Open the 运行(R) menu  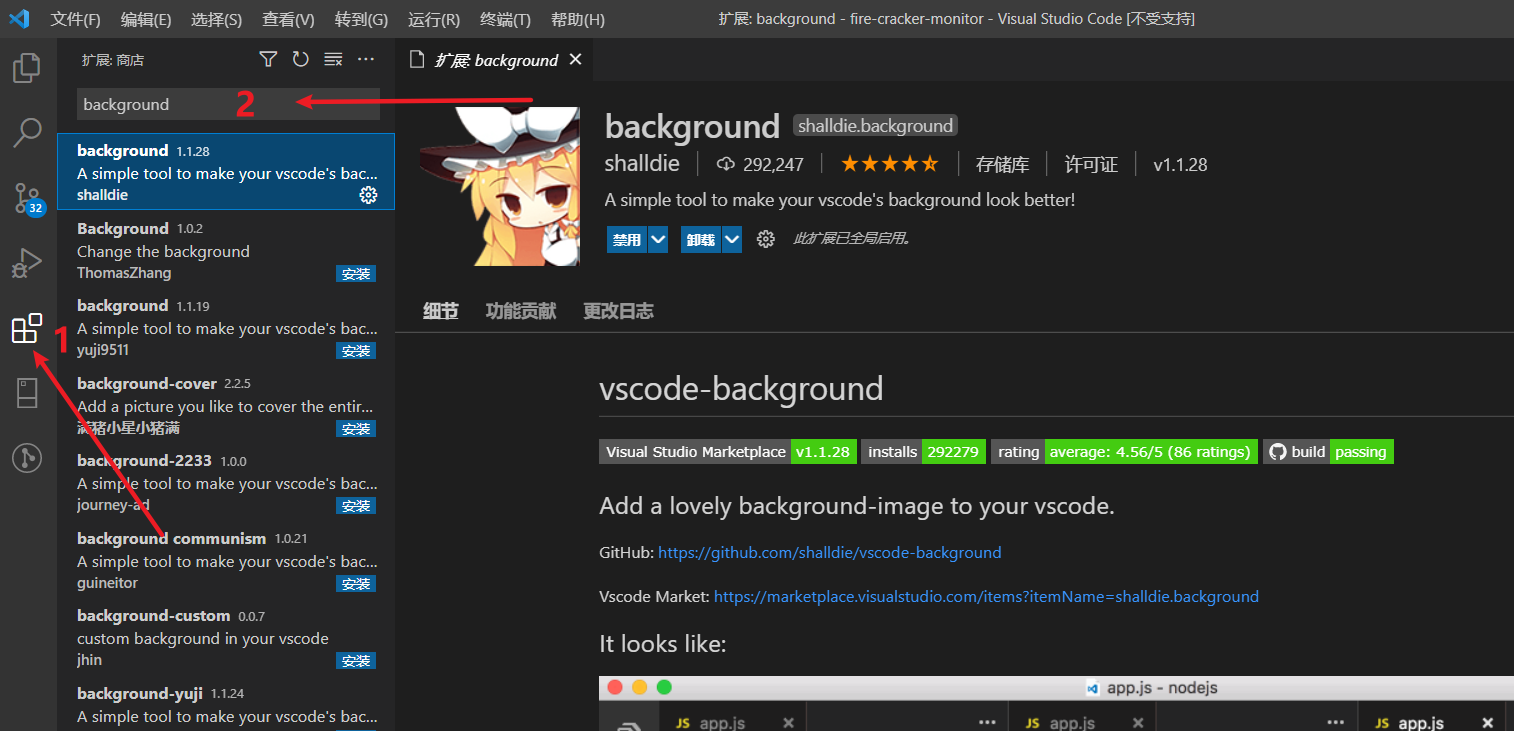click(x=434, y=19)
